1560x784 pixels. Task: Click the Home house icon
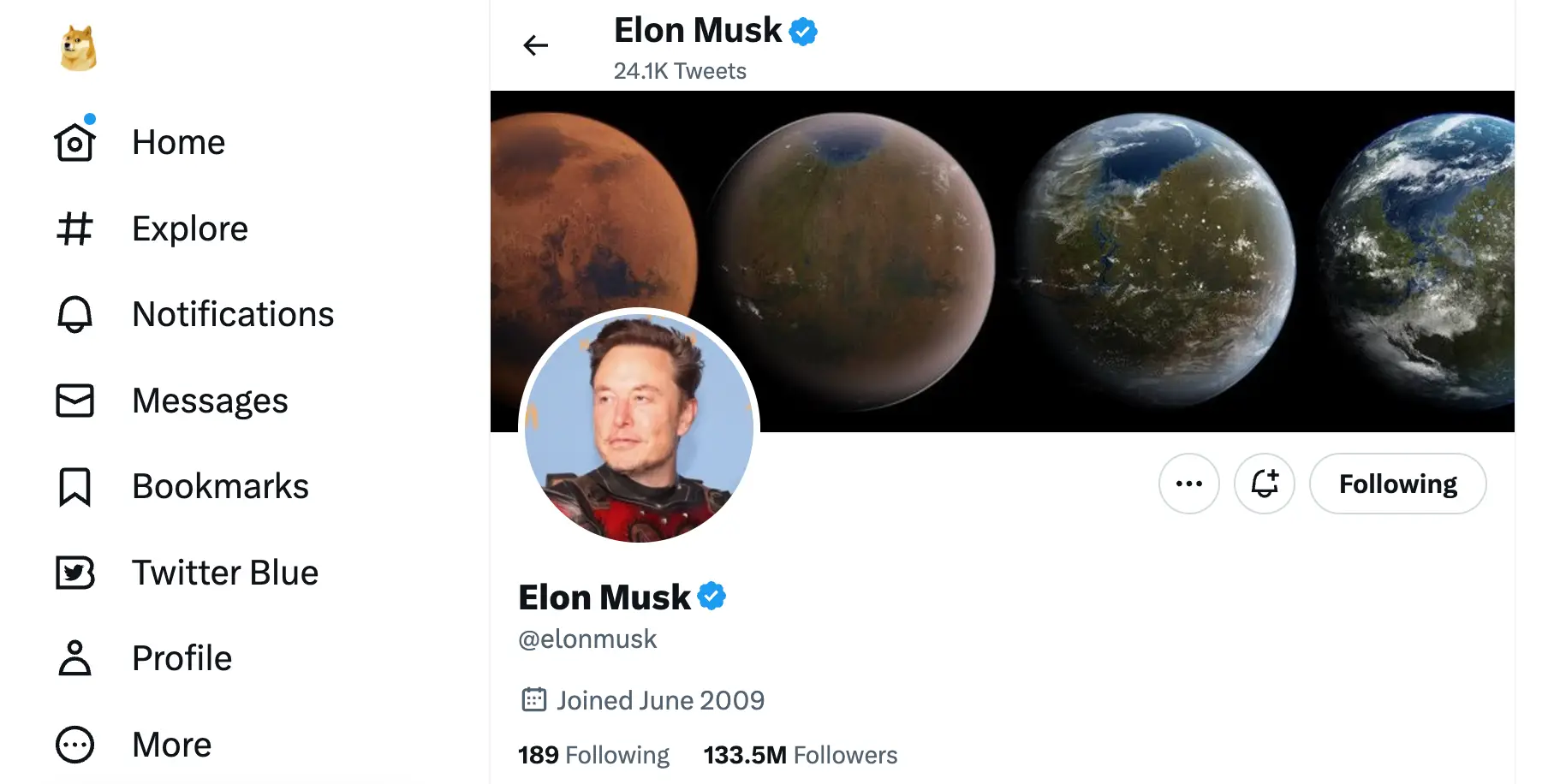(x=74, y=143)
